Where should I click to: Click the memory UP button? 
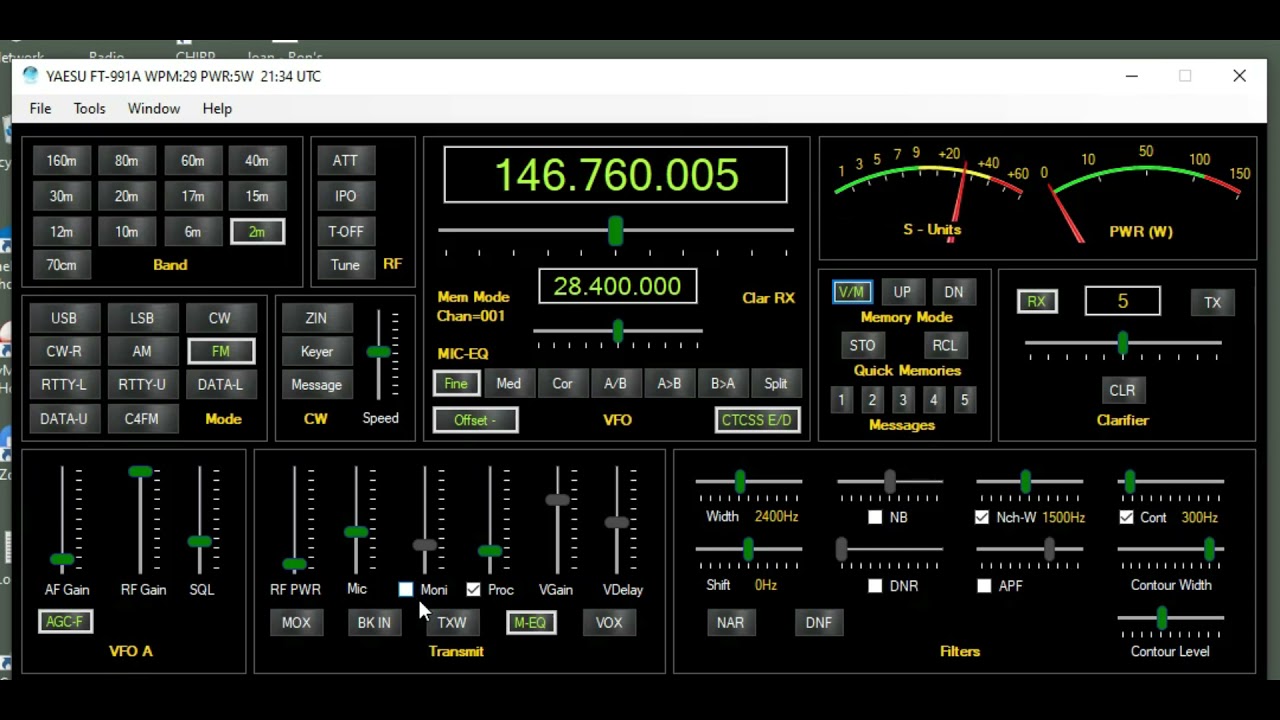pyautogui.click(x=902, y=292)
